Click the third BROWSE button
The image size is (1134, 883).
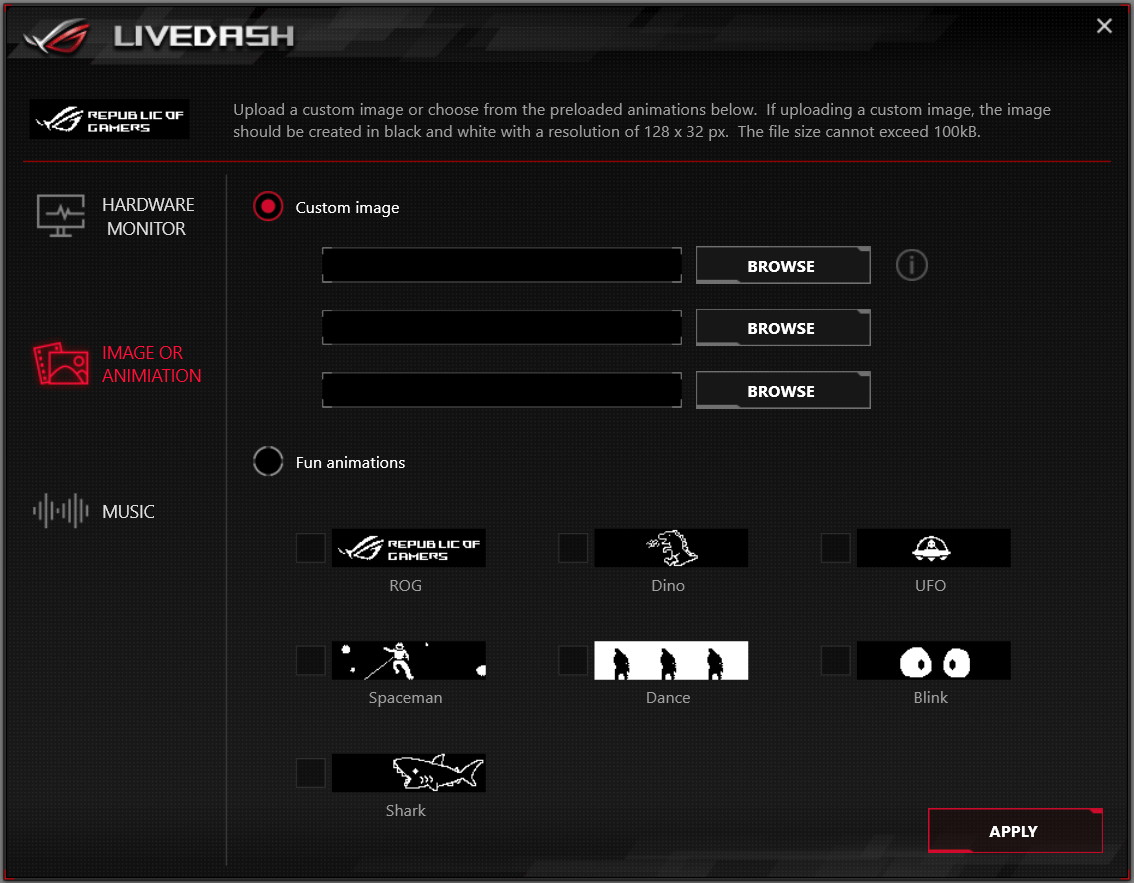tap(783, 391)
